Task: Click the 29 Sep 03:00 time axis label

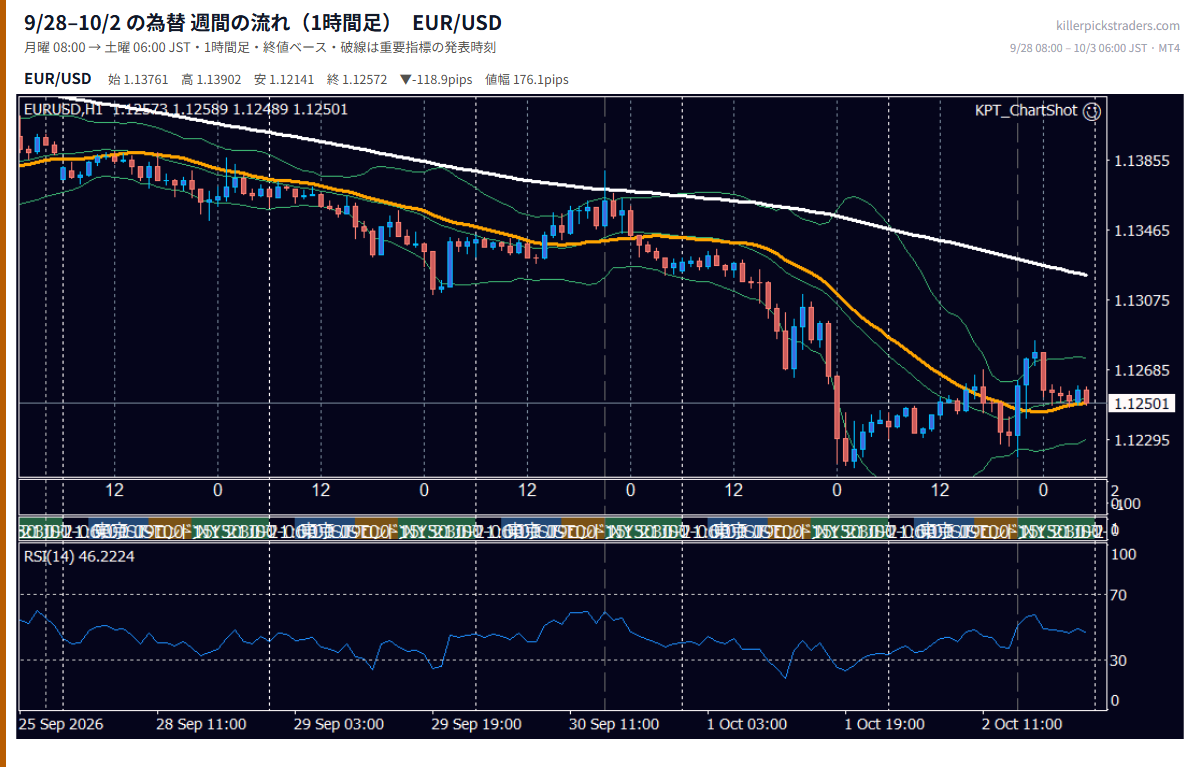Action: coord(338,723)
